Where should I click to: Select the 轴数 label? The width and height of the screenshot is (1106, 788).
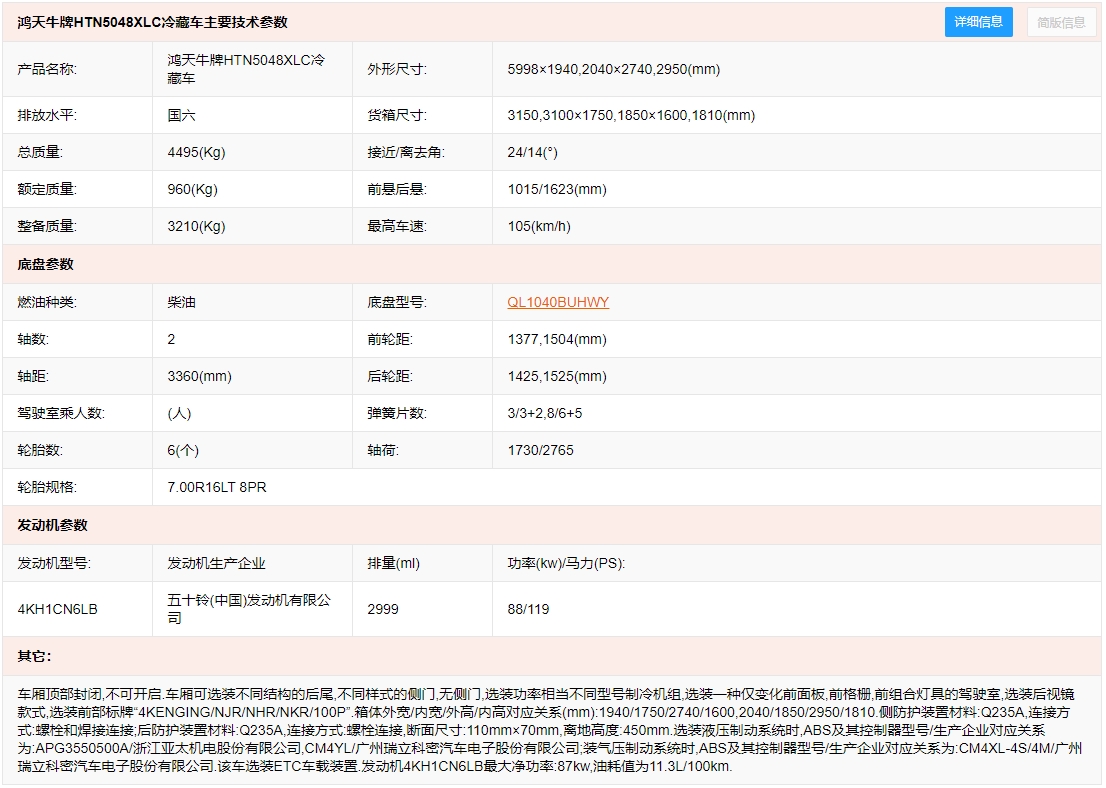click(32, 339)
